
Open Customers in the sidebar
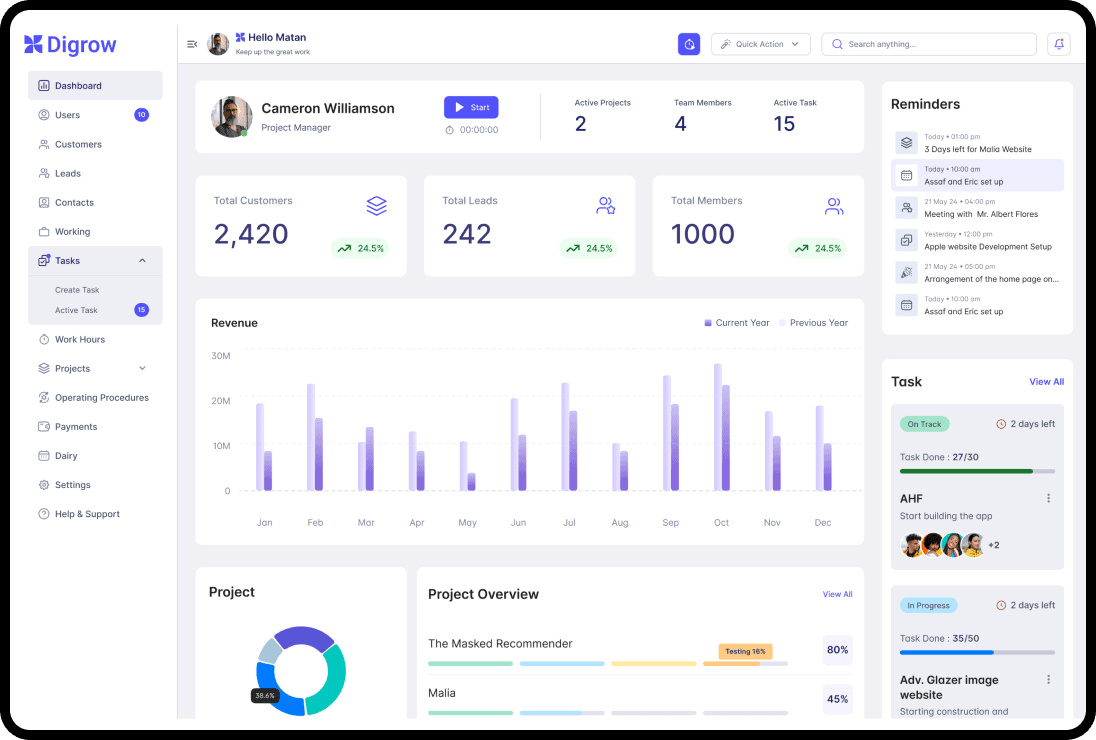click(78, 145)
